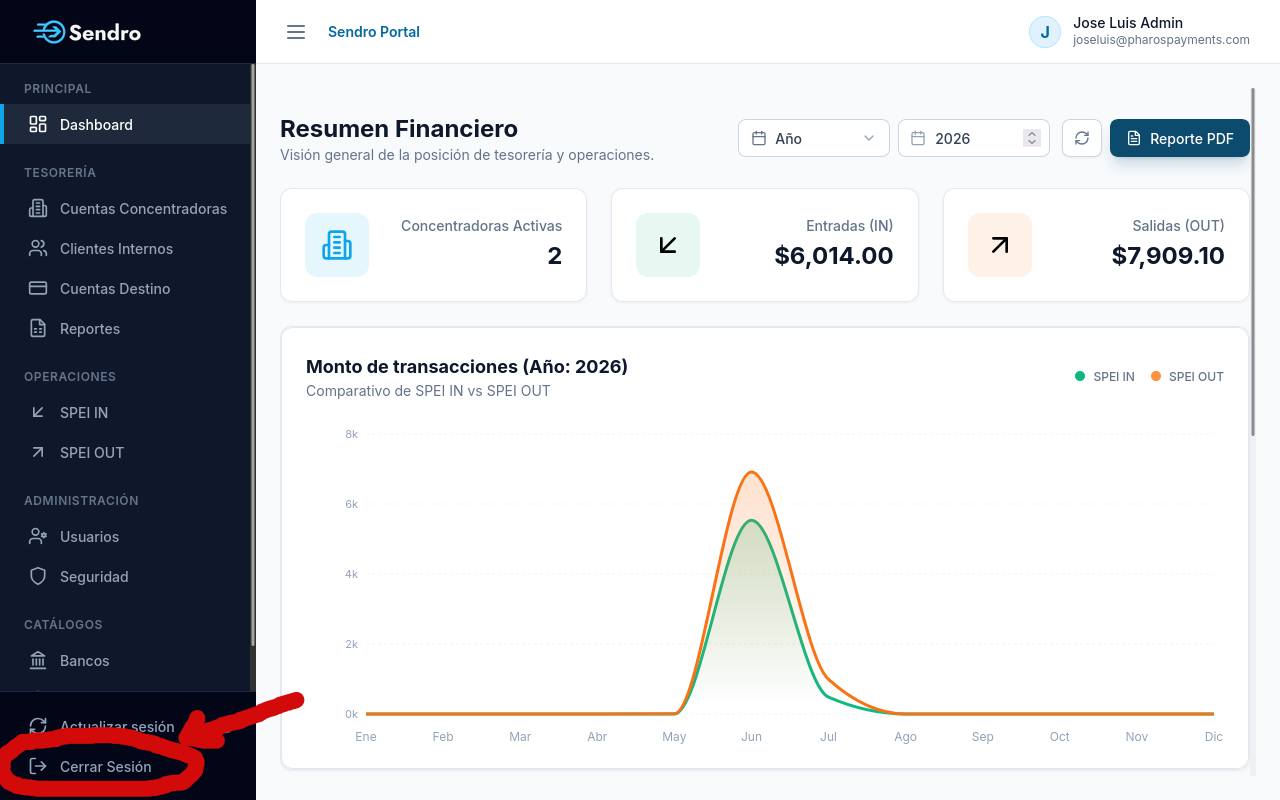Click the user avatar with letter J

(x=1045, y=32)
